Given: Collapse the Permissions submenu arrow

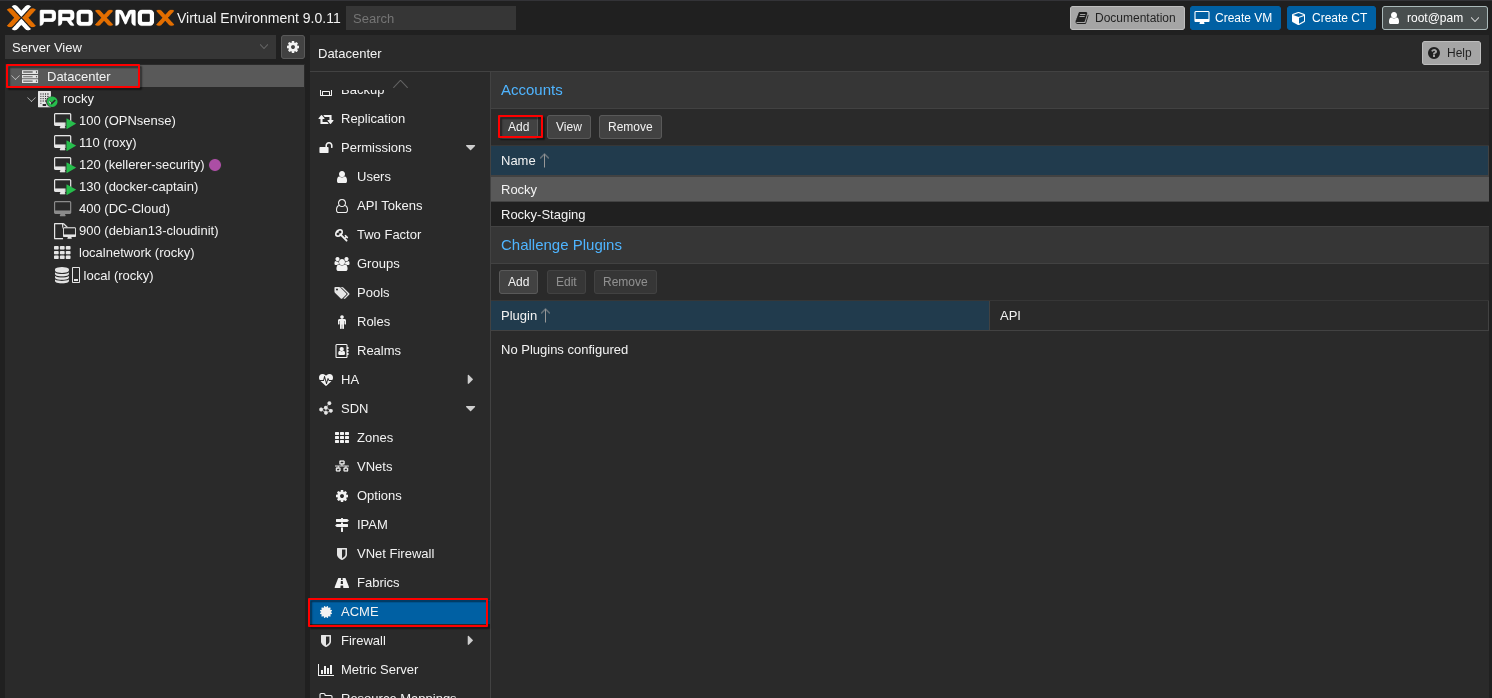Looking at the screenshot, I should coord(470,148).
